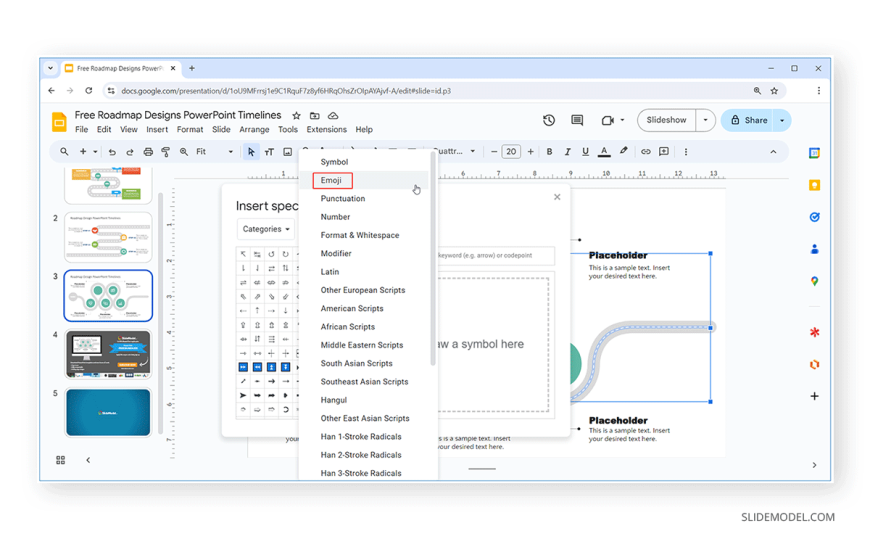Click the insert image icon

coord(287,152)
